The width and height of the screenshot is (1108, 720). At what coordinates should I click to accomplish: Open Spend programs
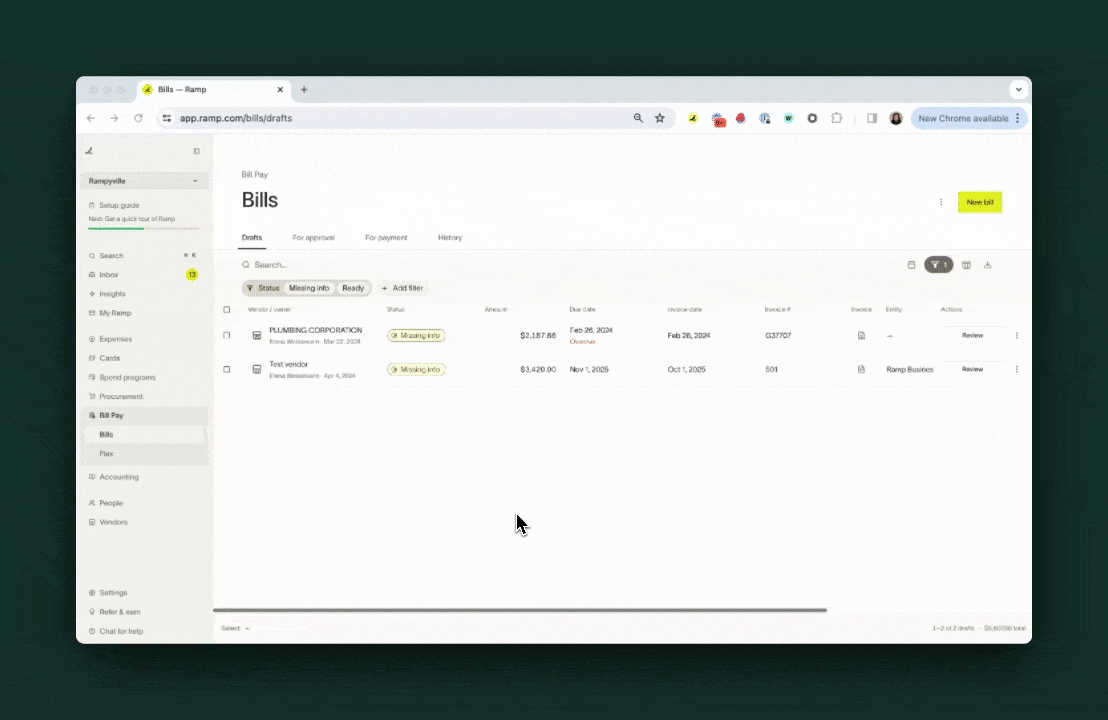(x=126, y=377)
